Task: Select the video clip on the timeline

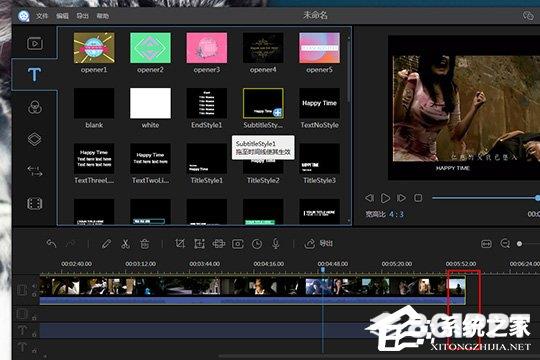Action: pos(252,290)
